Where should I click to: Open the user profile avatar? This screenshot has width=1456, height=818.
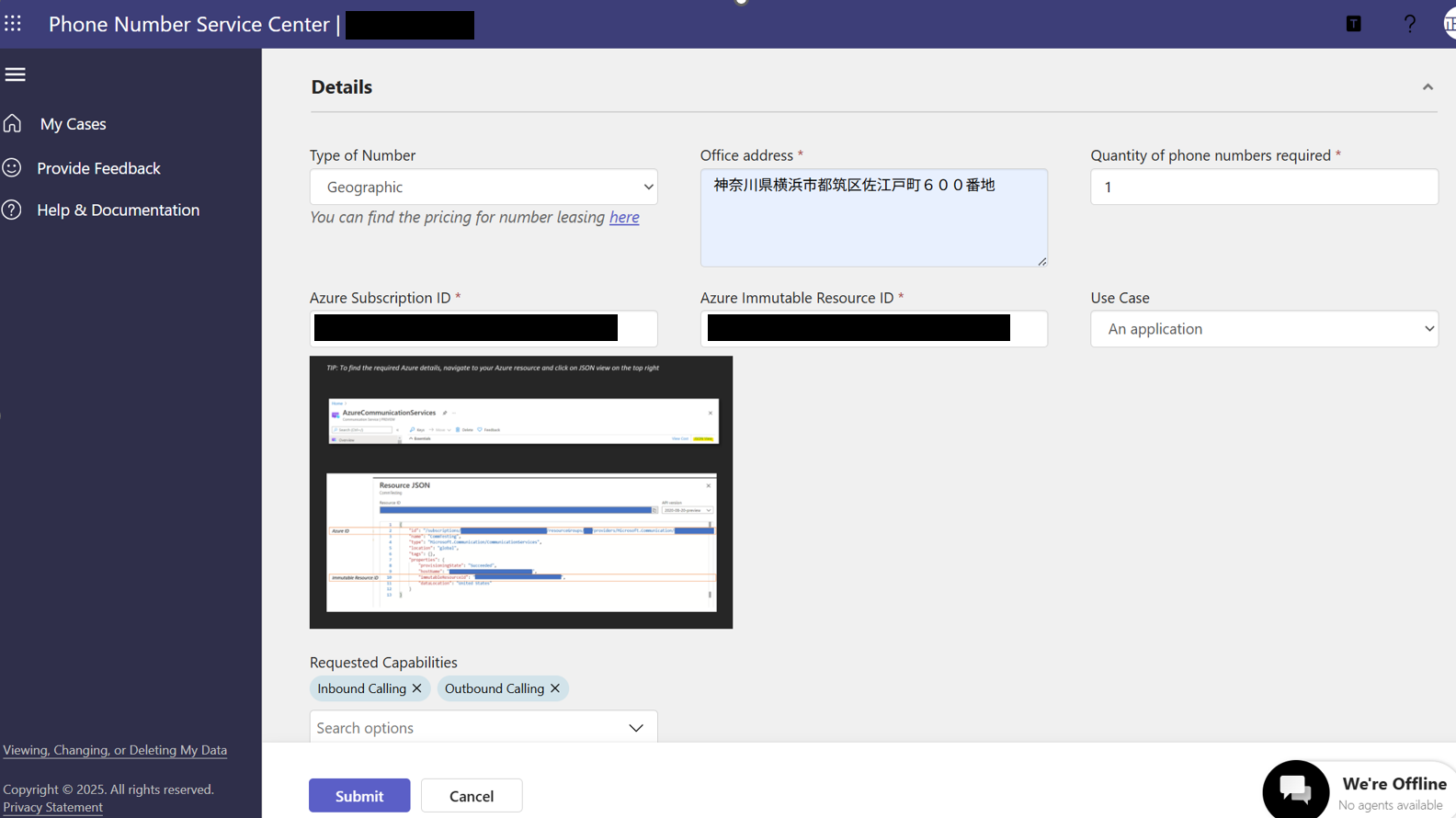pyautogui.click(x=1450, y=24)
